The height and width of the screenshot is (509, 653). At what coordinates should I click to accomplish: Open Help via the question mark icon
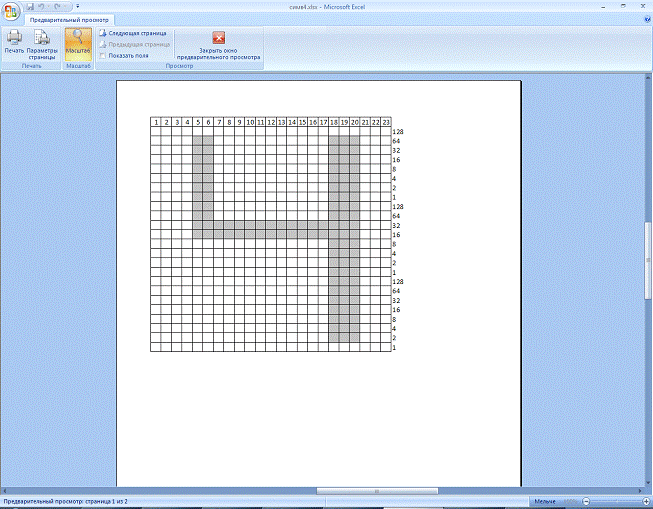(x=643, y=19)
